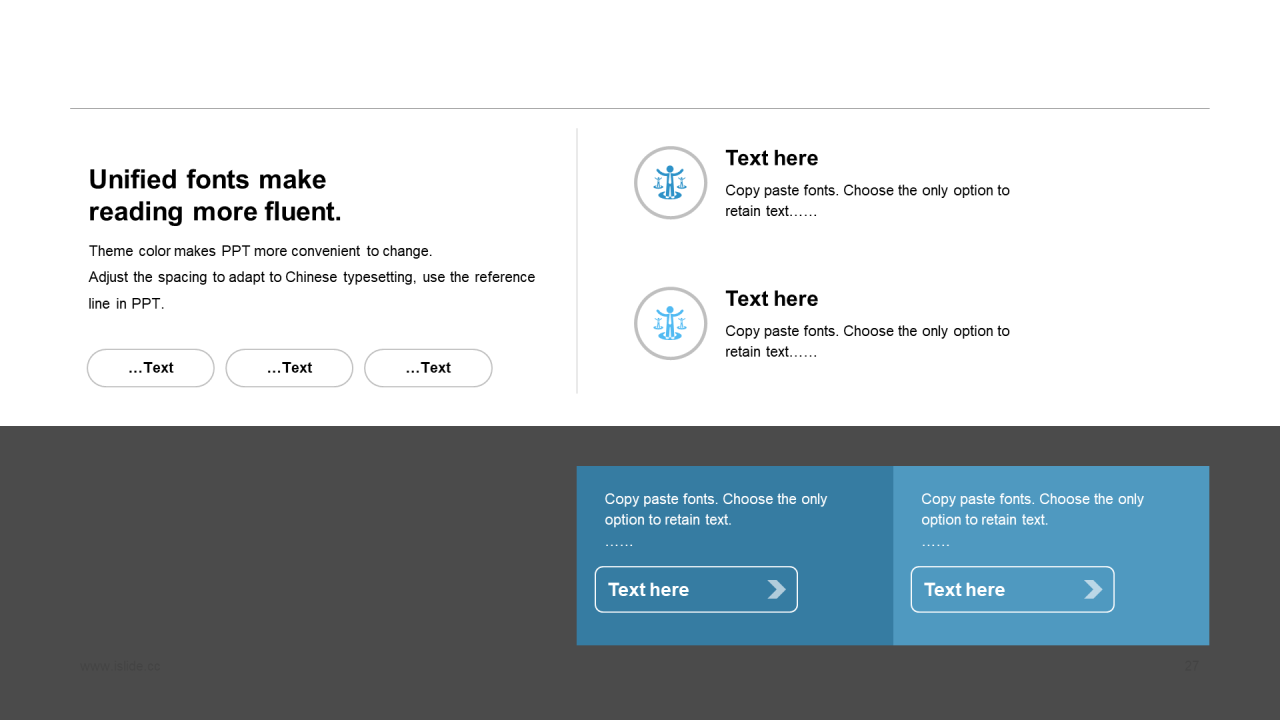Click the chevron arrow in the dark blue button
The height and width of the screenshot is (720, 1280).
pyautogui.click(x=776, y=589)
